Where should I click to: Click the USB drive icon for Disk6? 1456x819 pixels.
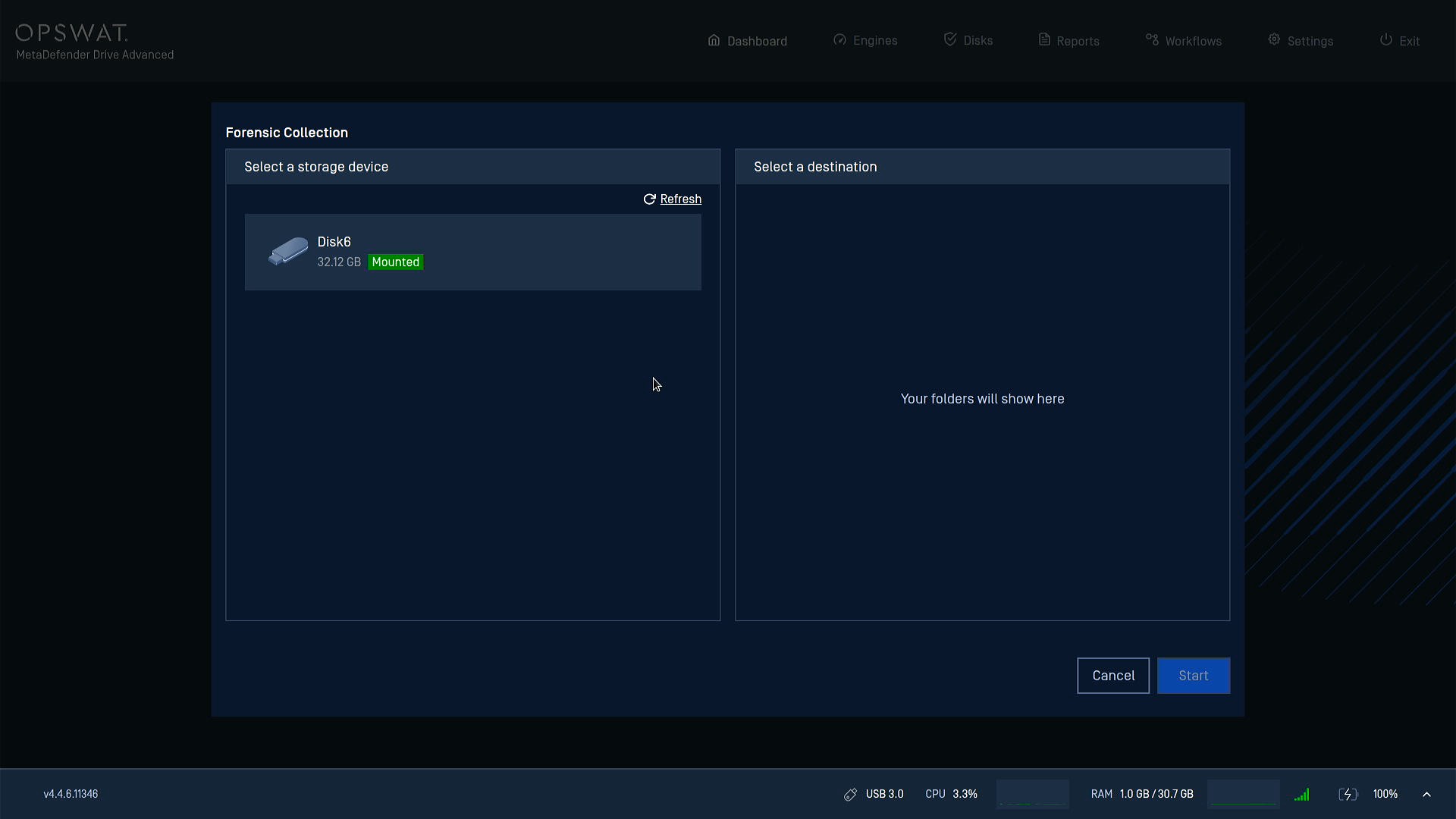coord(288,252)
